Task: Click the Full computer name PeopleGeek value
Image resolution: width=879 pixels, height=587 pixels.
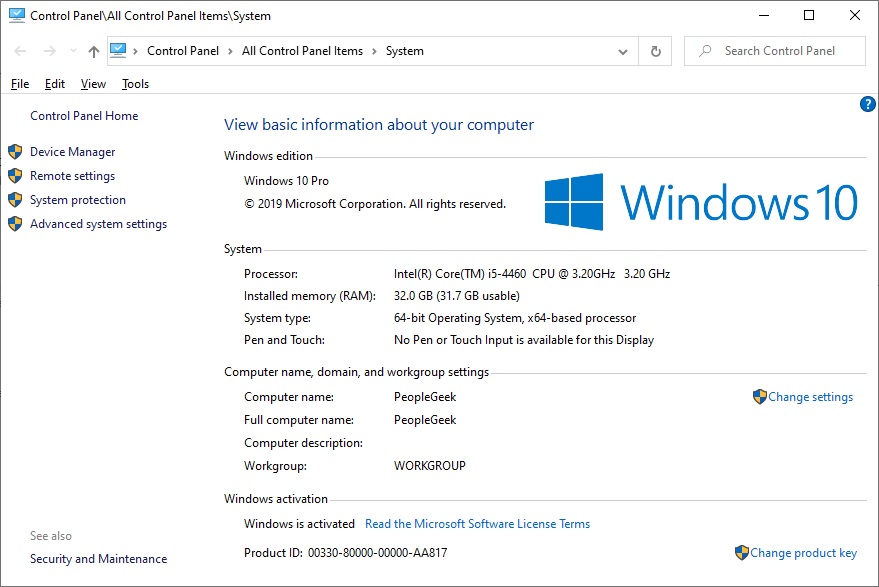Action: (425, 420)
